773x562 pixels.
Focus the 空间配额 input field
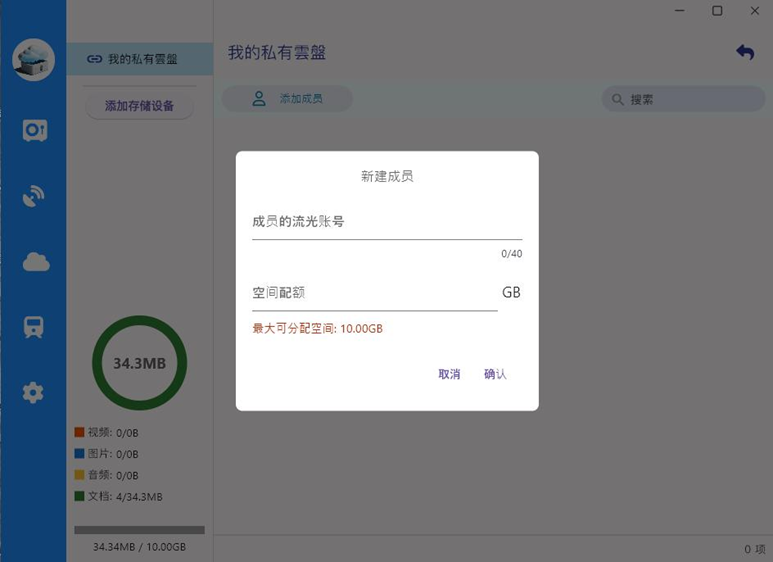375,293
